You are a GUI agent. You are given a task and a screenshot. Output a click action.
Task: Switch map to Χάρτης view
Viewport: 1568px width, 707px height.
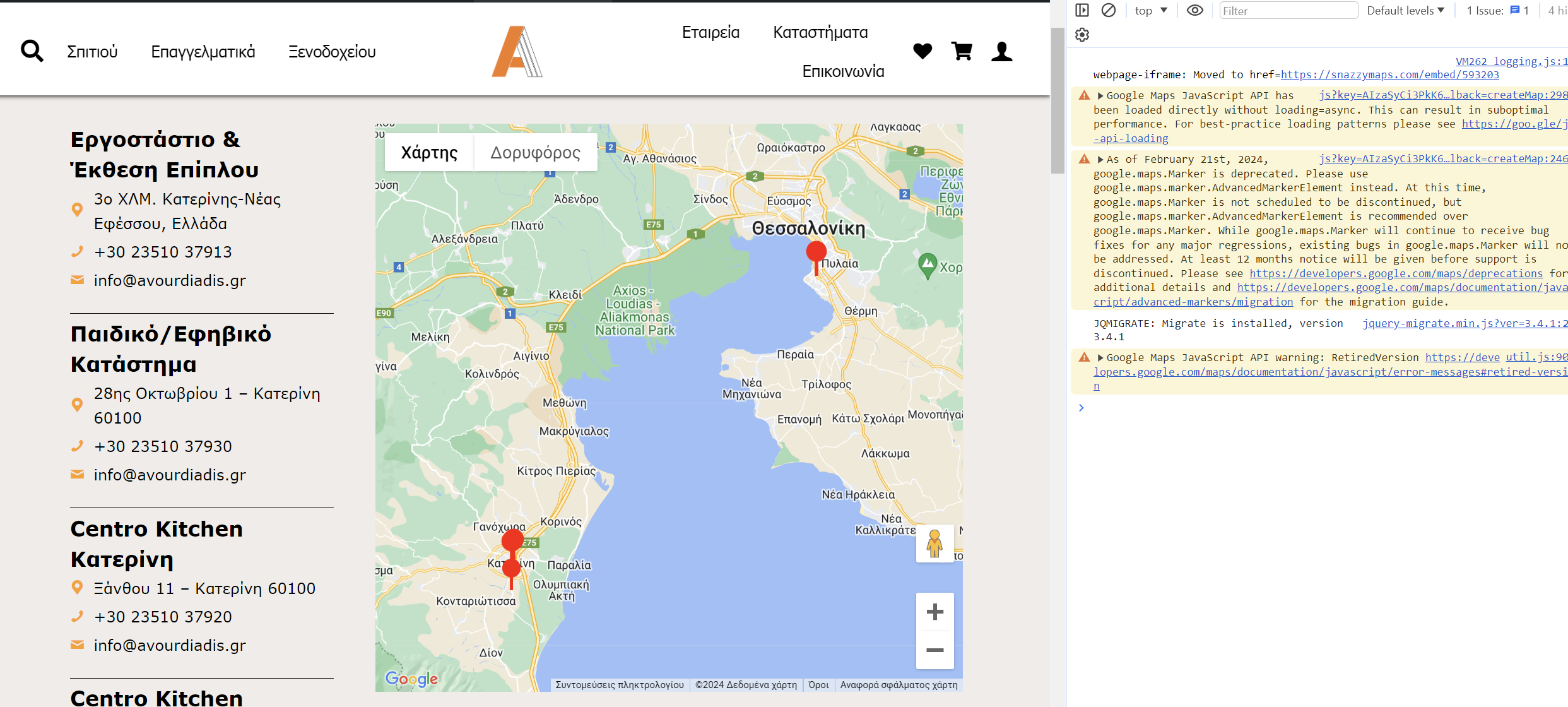(x=429, y=152)
